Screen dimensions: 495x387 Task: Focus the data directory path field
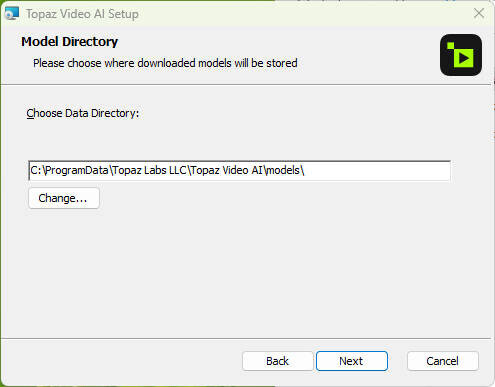(x=240, y=171)
